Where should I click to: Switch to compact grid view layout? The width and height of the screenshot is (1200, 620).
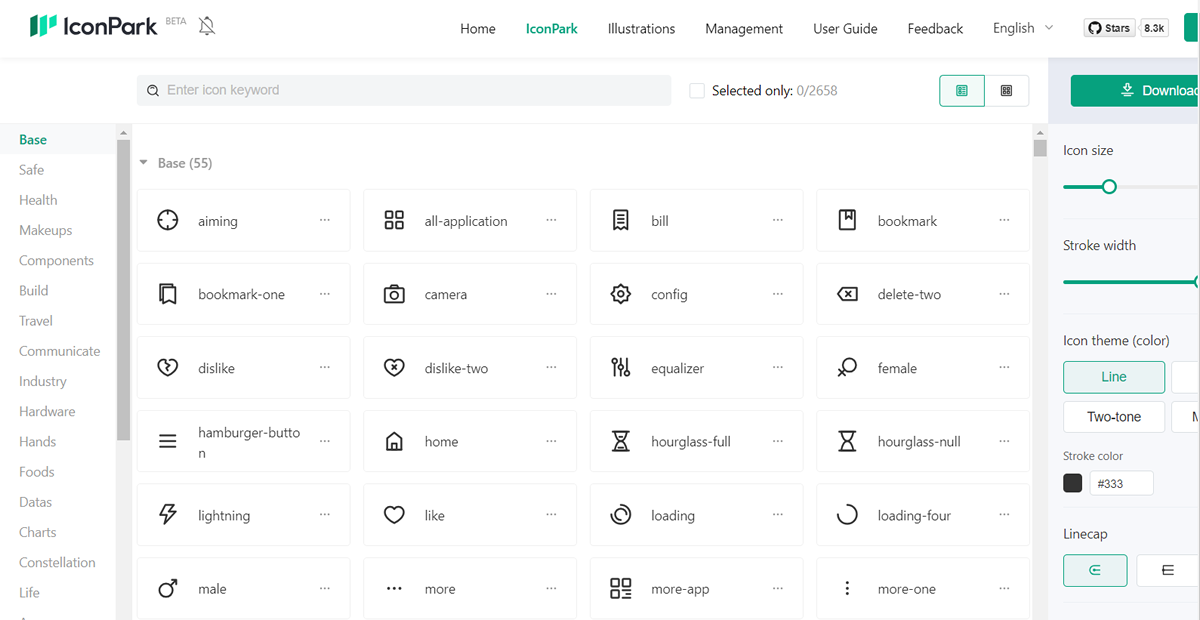[x=1007, y=90]
